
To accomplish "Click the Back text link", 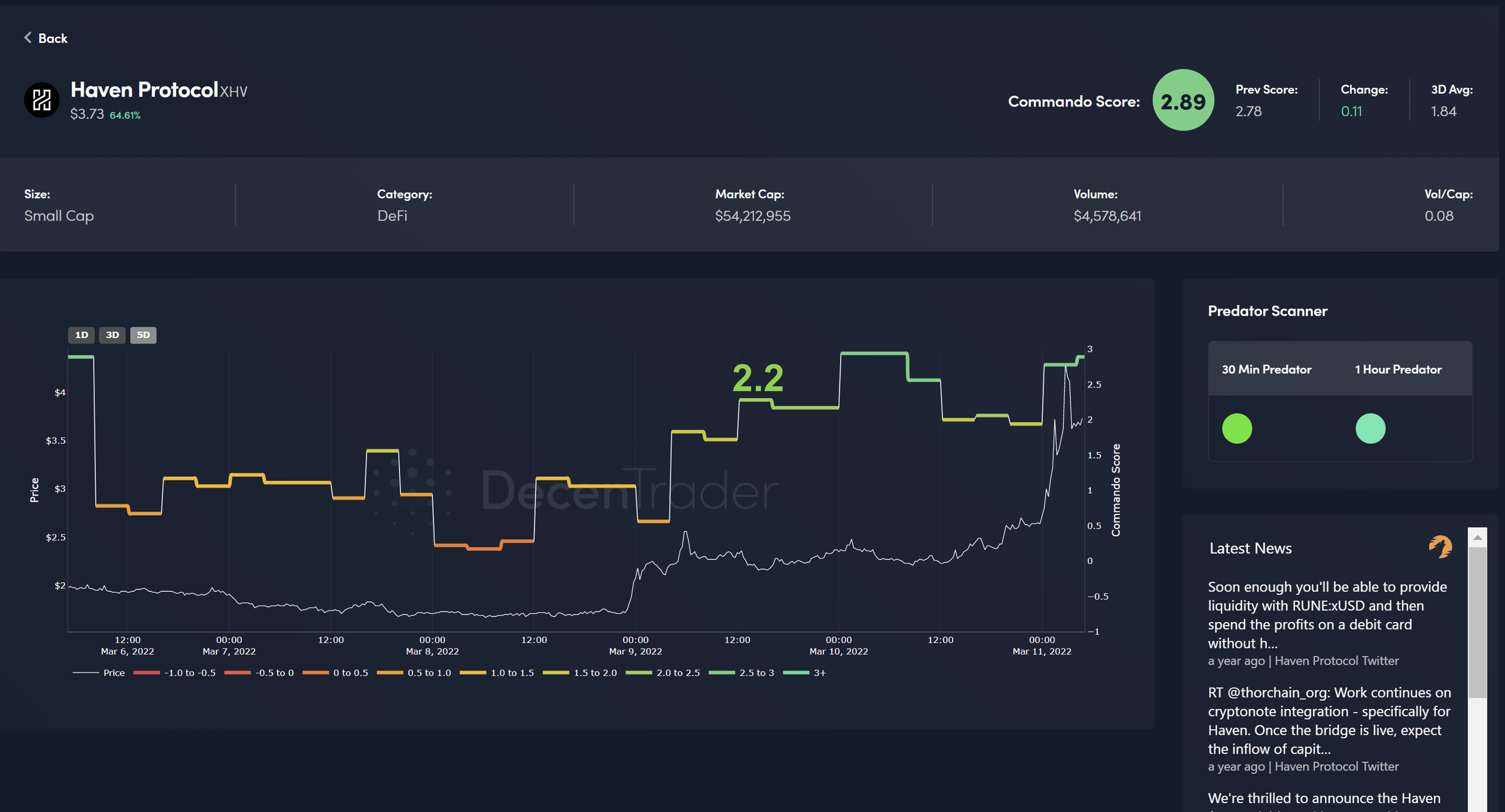I will tap(52, 38).
